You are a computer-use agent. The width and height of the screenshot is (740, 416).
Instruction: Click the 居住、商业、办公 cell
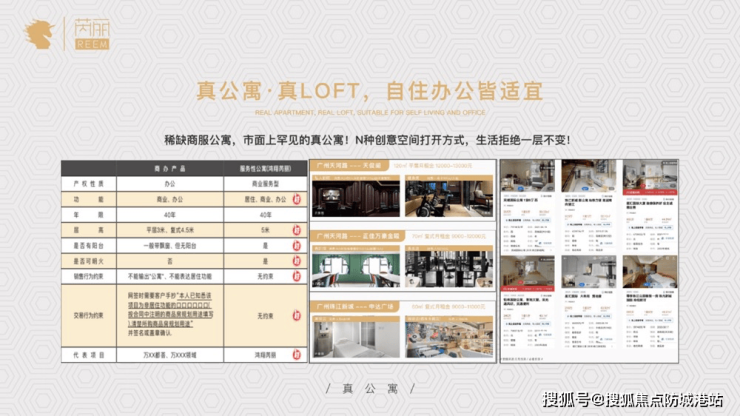[x=265, y=199]
